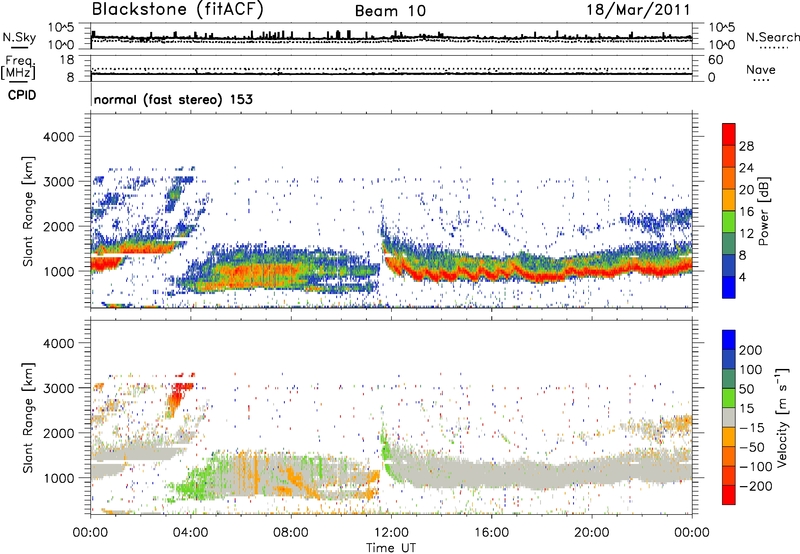Select the "Freq. [MHz]" axis label
Image resolution: width=800 pixels, height=554 pixels.
tap(18, 68)
